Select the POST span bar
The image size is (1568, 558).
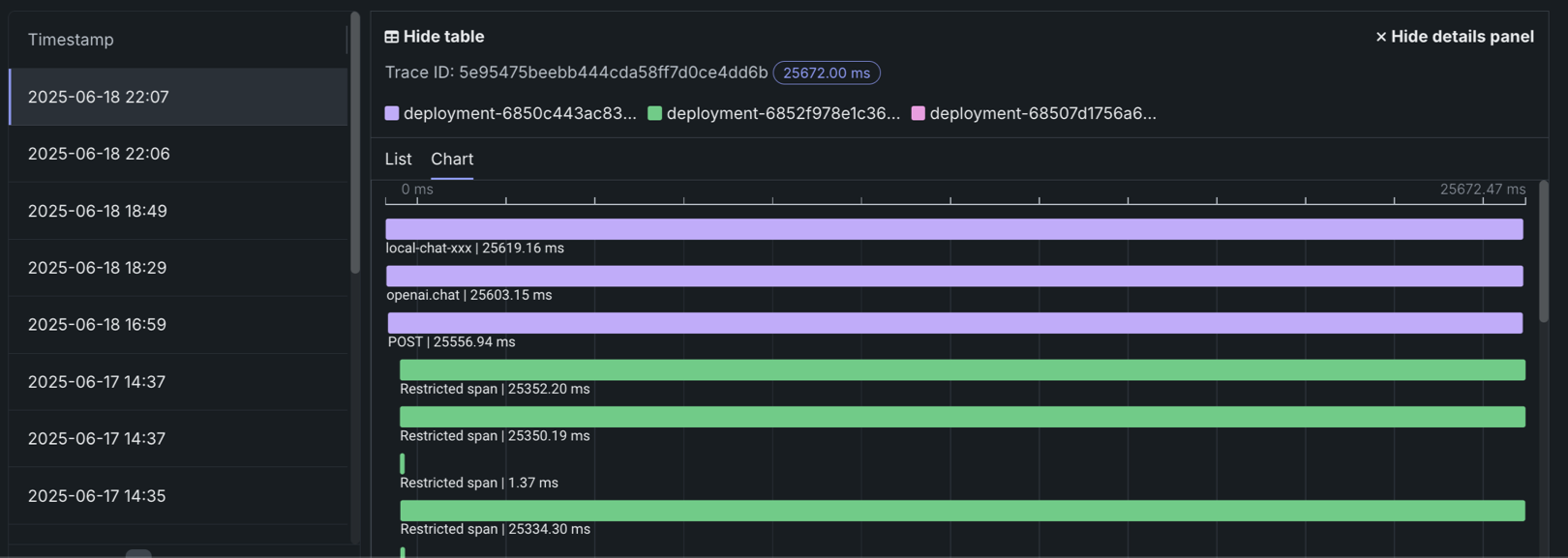pos(953,323)
